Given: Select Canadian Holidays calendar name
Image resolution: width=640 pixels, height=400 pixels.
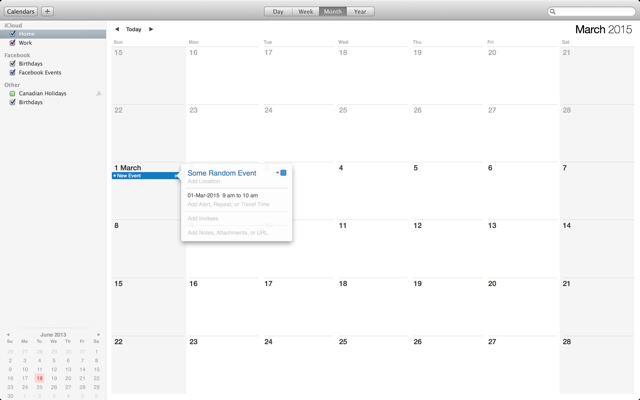Looking at the screenshot, I should (x=42, y=93).
